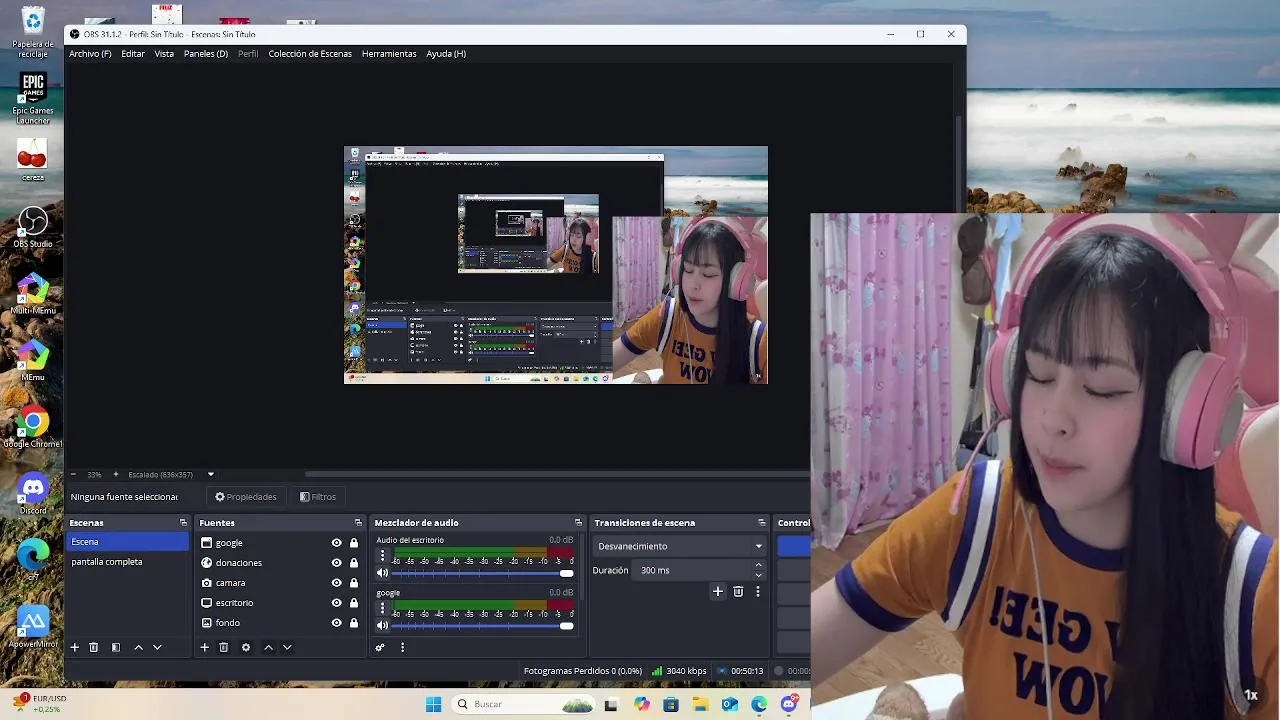The image size is (1280, 720).
Task: Open the Ayuda (H) menu
Action: 446,54
